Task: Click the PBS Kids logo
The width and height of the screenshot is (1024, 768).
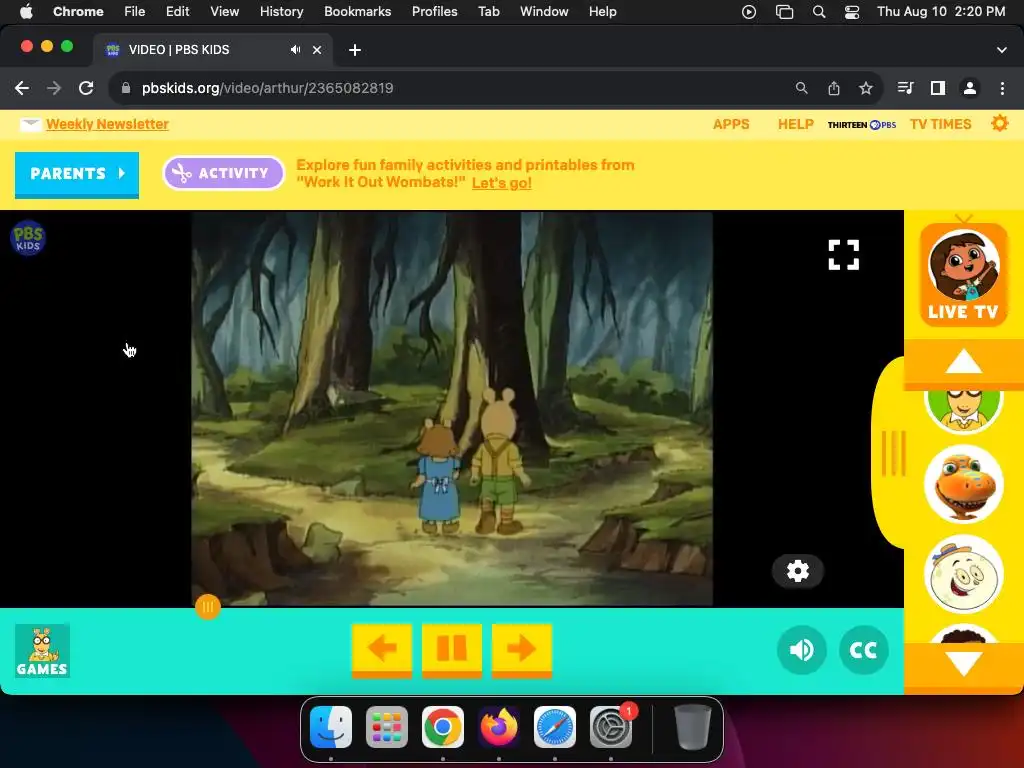Action: 28,238
